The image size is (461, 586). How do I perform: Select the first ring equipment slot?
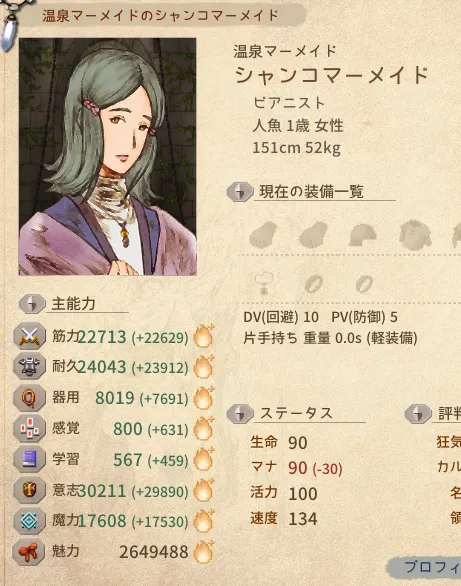(314, 284)
